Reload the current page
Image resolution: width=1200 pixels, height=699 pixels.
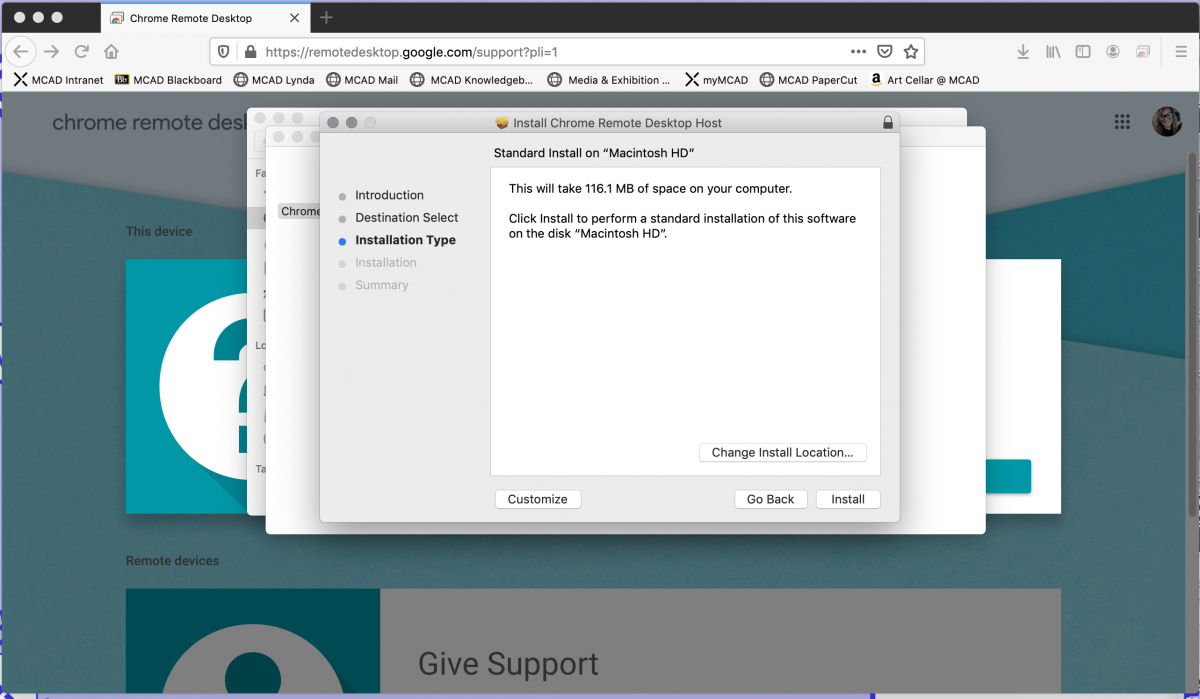(x=82, y=52)
